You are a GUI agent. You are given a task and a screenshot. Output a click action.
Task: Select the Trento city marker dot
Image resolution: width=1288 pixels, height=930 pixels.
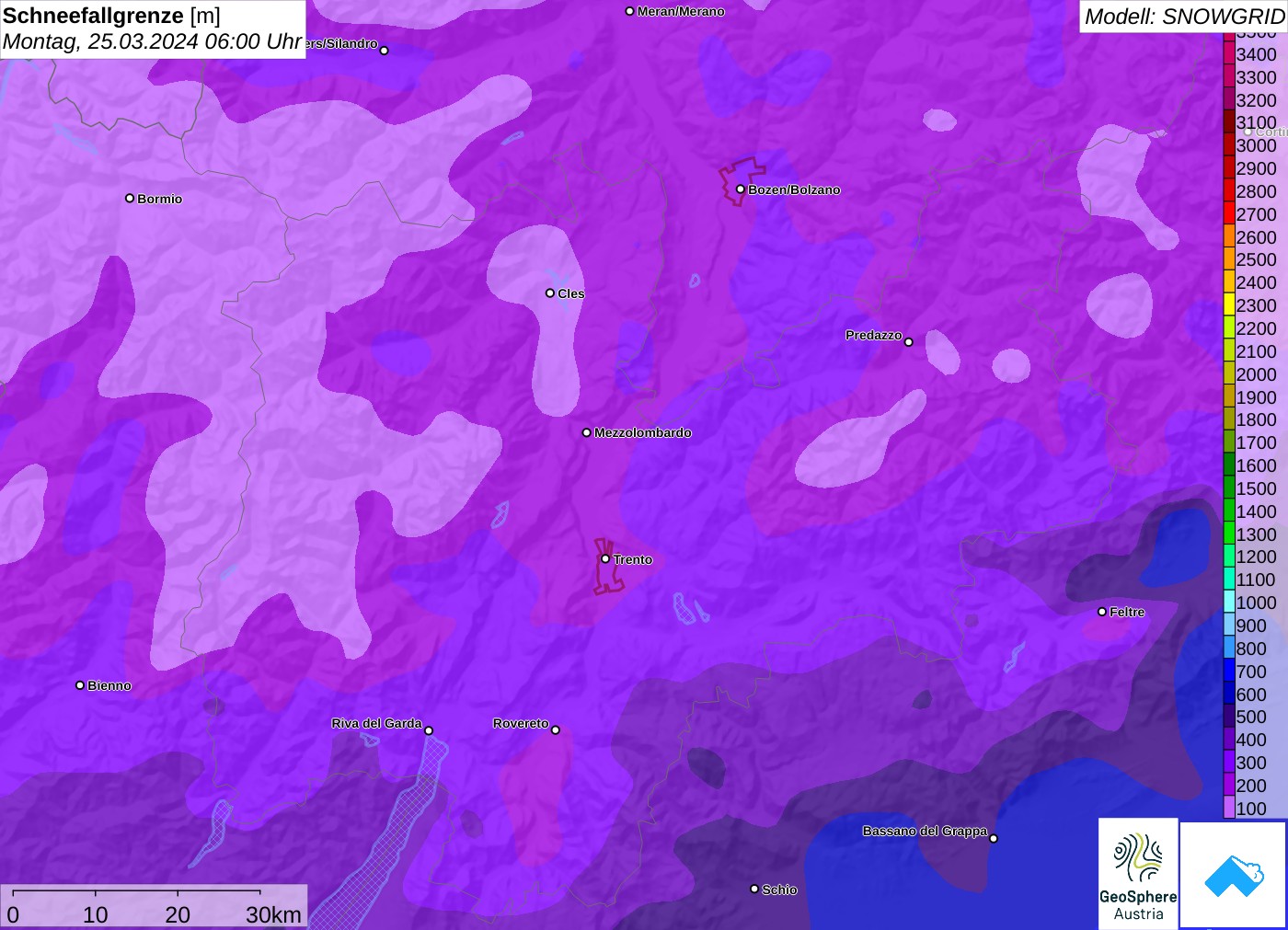click(x=605, y=559)
